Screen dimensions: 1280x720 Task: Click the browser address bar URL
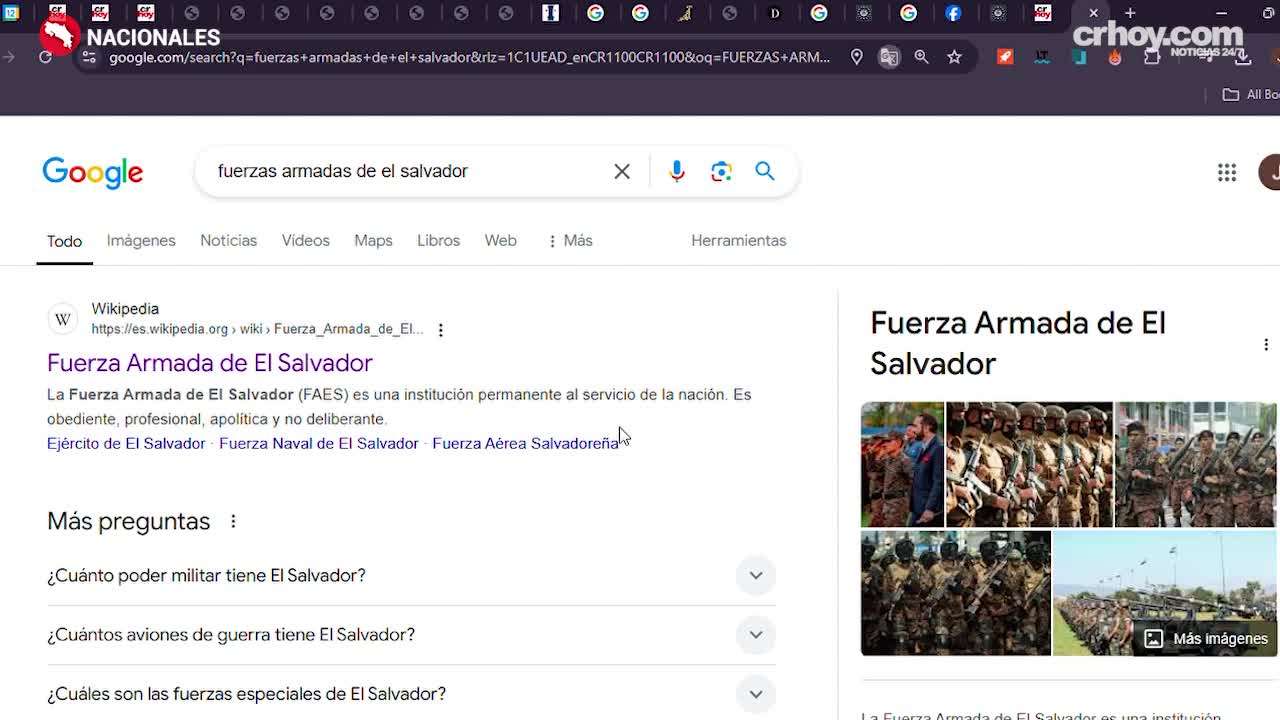469,57
